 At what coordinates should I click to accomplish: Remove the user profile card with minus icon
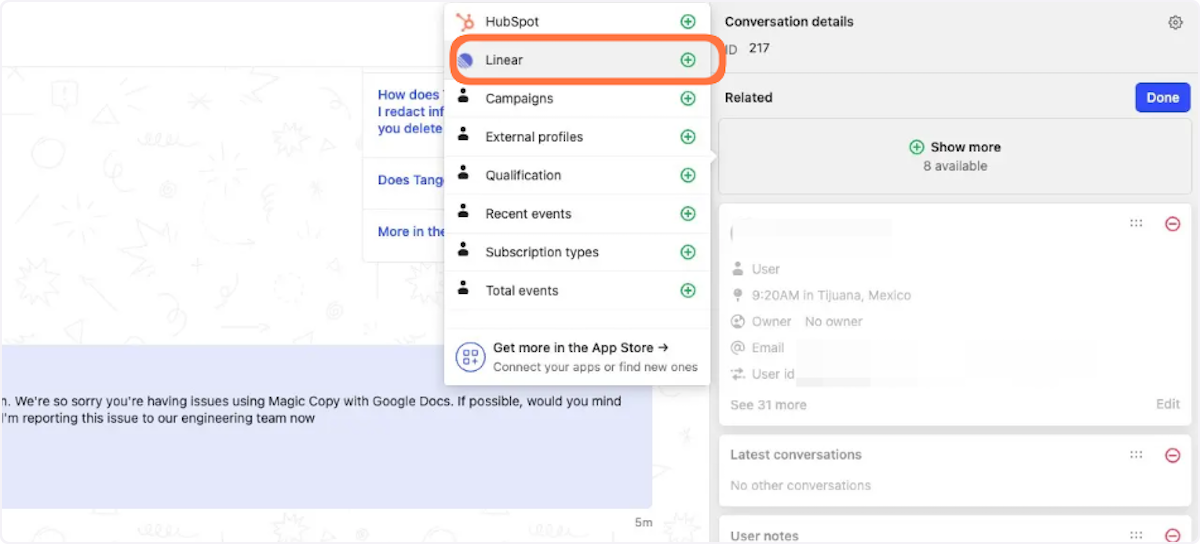(x=1173, y=224)
